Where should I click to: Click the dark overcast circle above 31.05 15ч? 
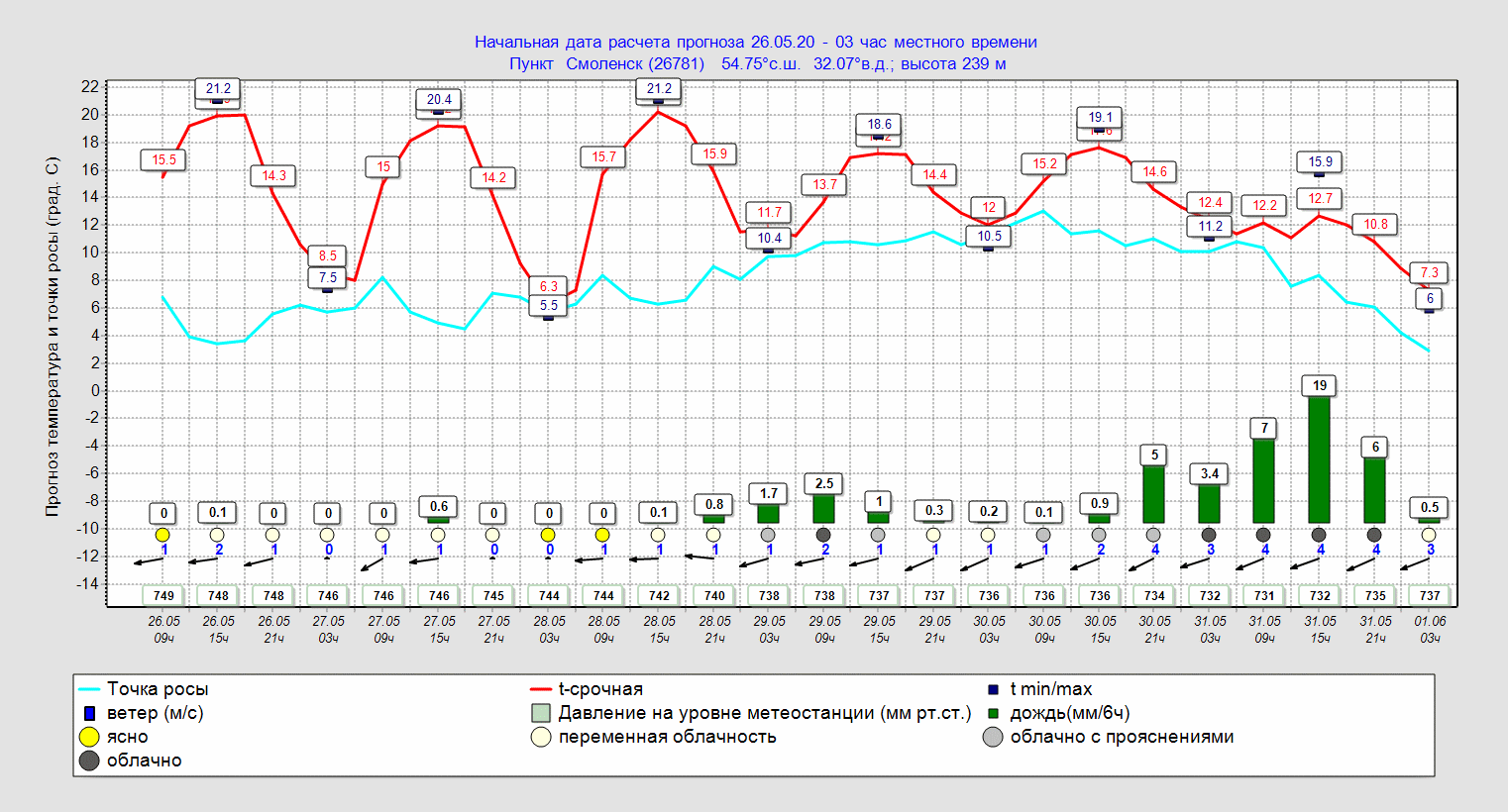coord(1319,535)
